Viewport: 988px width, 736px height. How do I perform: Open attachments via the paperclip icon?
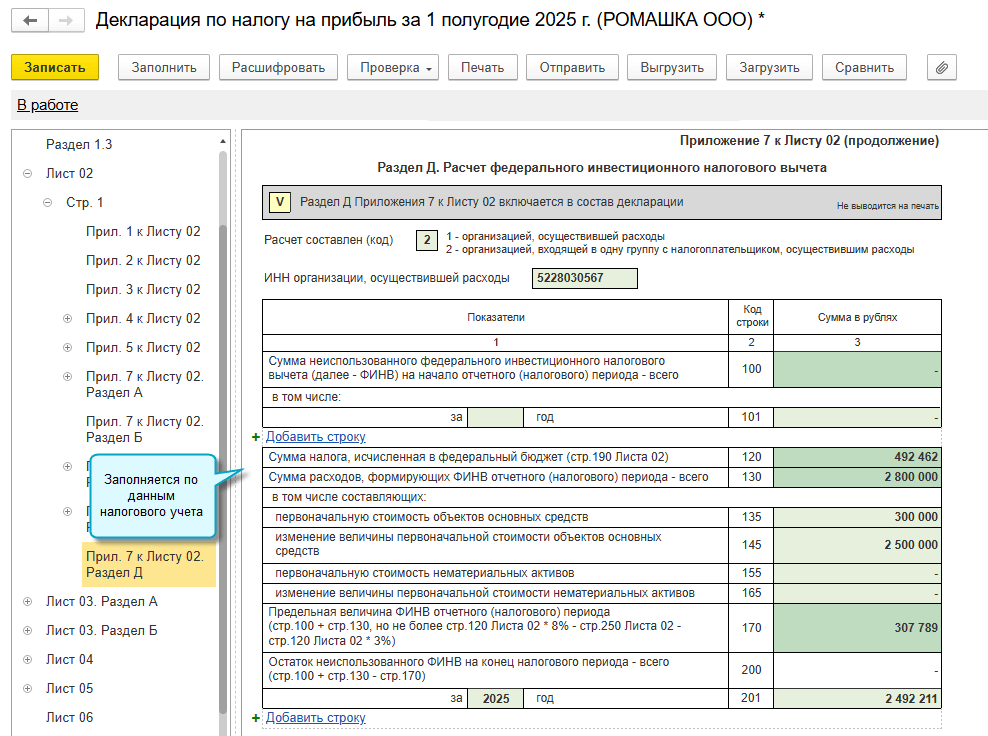tap(941, 67)
